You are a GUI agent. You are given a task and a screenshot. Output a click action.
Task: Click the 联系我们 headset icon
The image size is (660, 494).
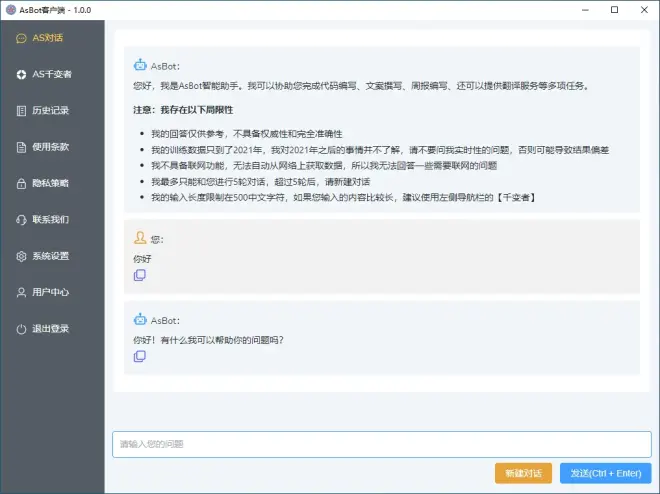22,219
